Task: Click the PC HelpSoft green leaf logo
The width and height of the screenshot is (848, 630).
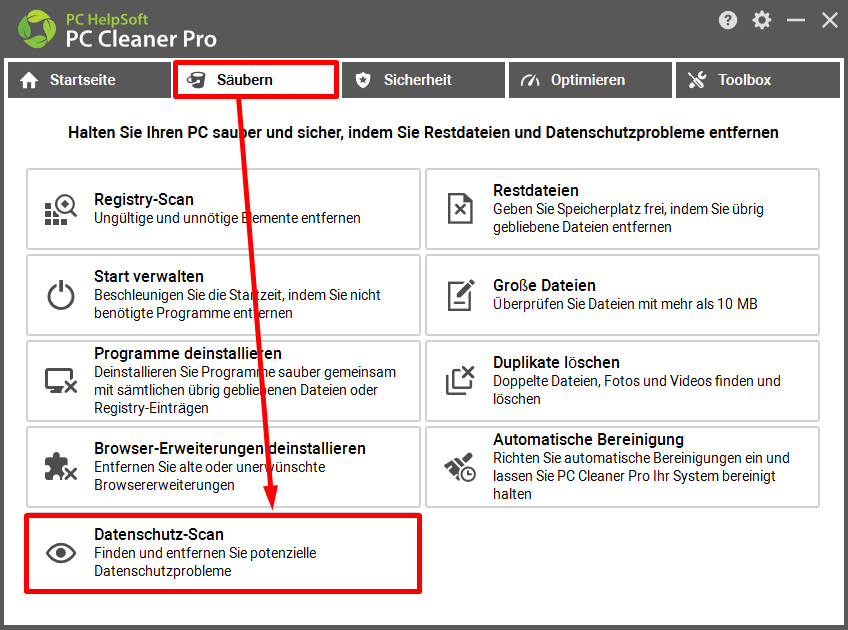Action: tap(37, 29)
